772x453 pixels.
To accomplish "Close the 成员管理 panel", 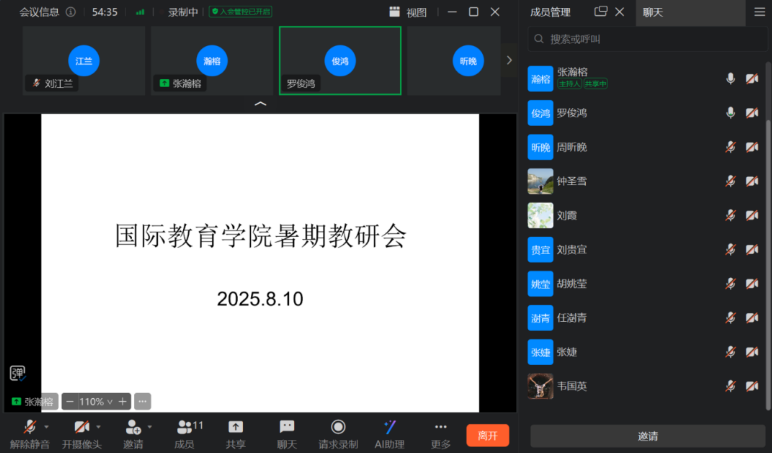I will pyautogui.click(x=620, y=11).
